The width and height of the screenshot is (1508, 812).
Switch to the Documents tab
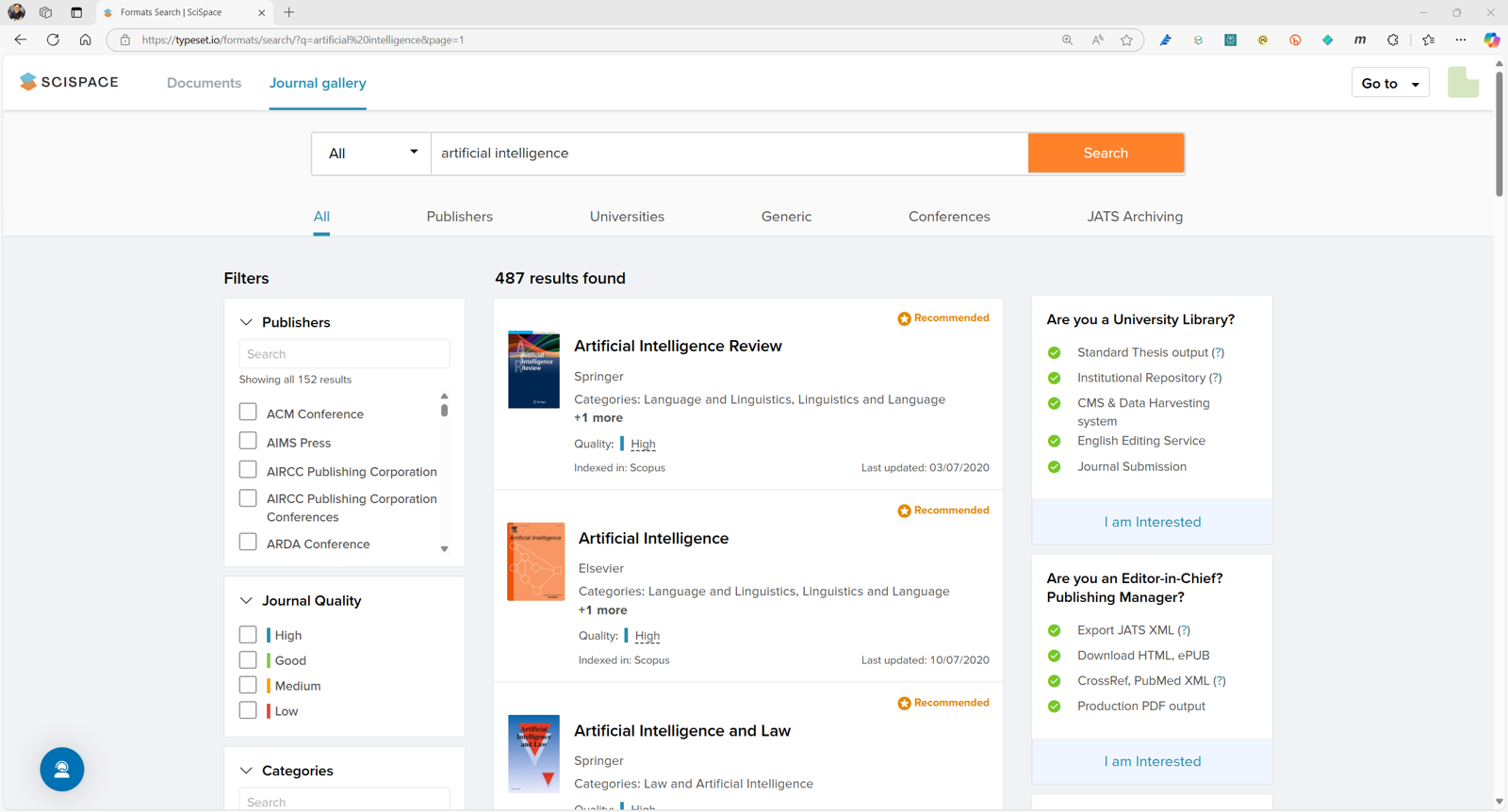click(x=204, y=83)
